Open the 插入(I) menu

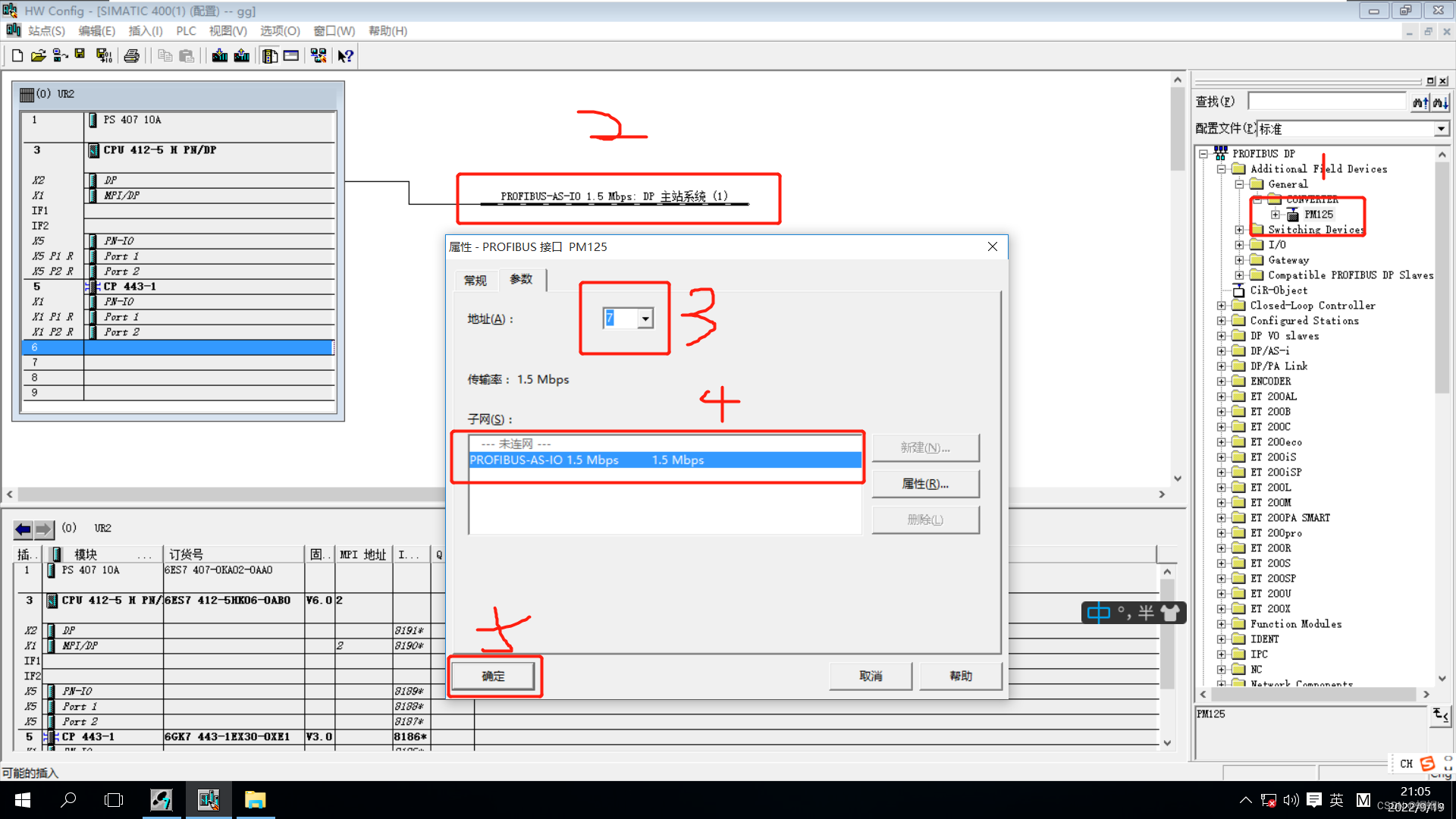146,31
